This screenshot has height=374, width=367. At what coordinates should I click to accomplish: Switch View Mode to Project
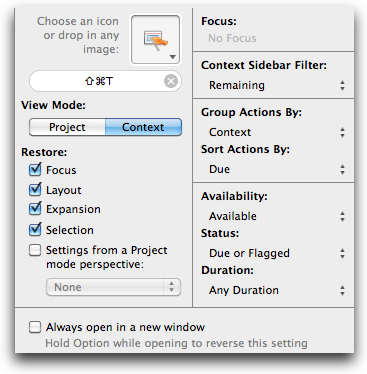[x=67, y=127]
